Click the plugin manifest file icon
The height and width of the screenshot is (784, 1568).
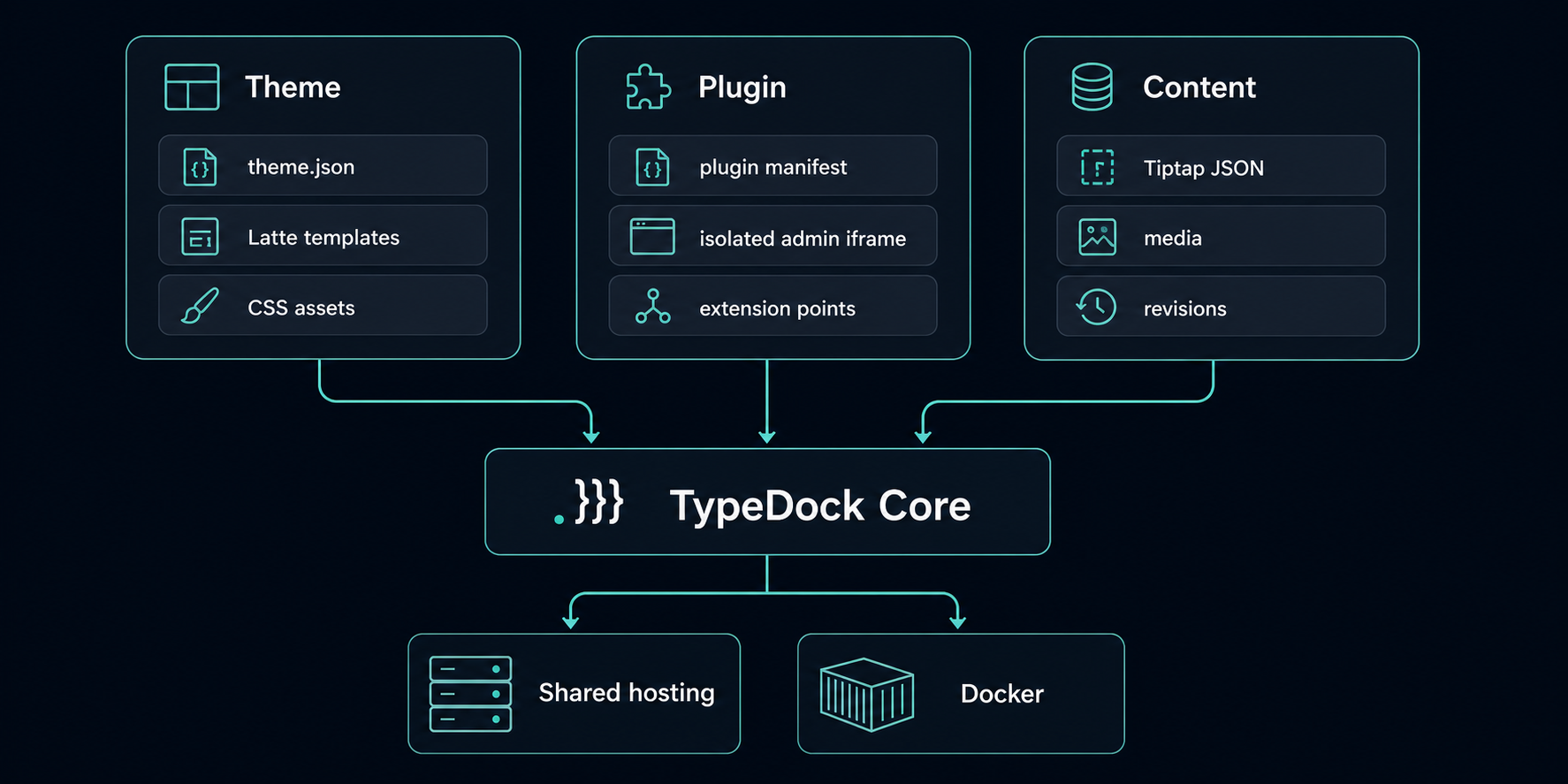652,167
